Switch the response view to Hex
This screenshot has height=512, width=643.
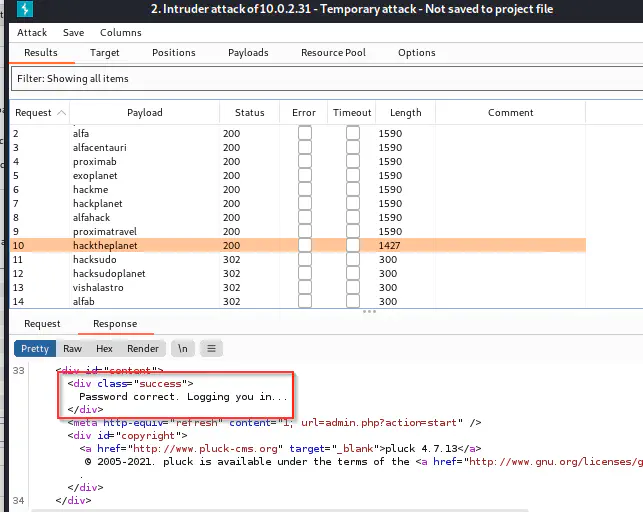pos(104,349)
